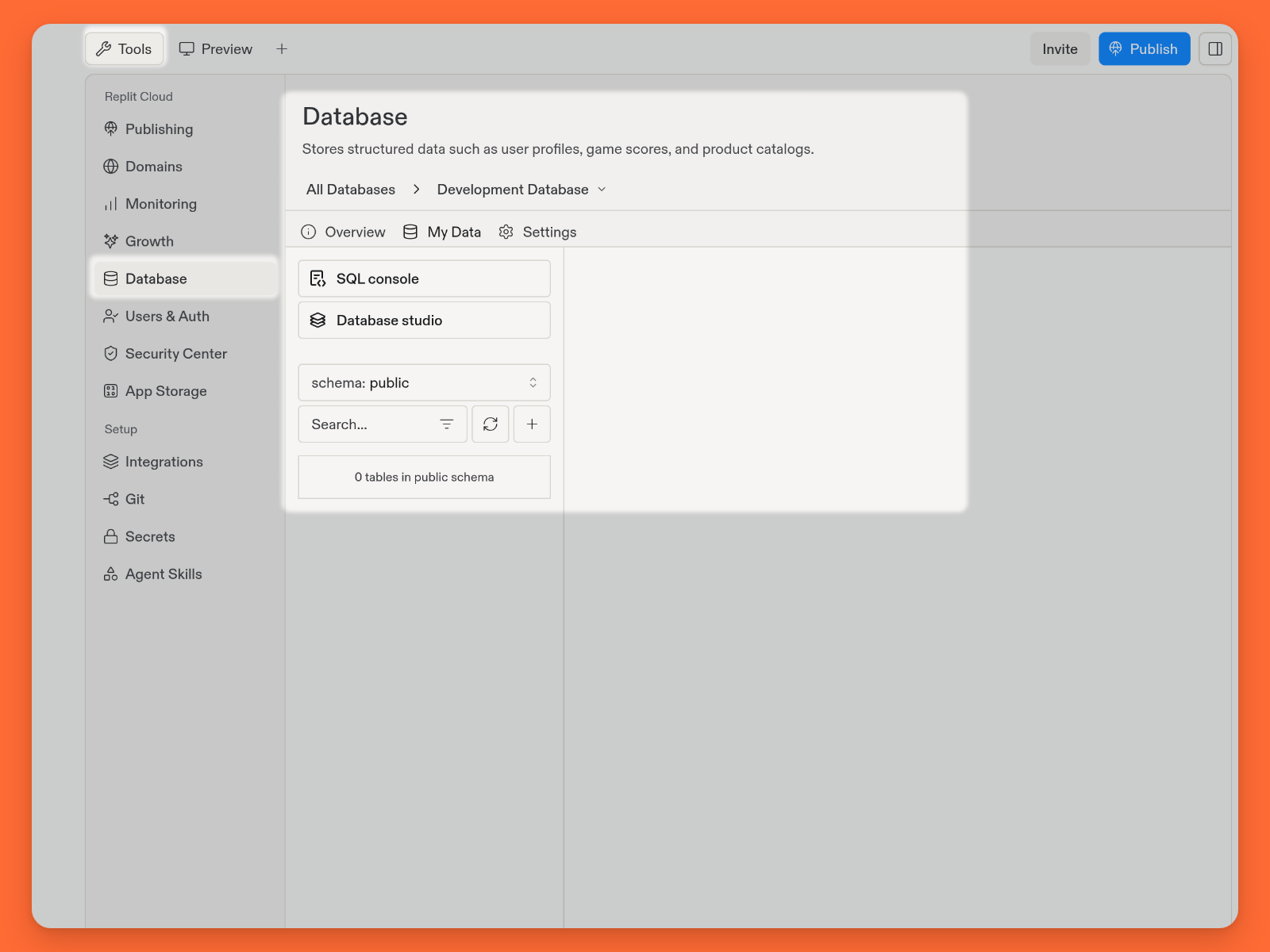Screen dimensions: 1270x952
Task: Go to Monitoring section
Action: tap(184, 204)
